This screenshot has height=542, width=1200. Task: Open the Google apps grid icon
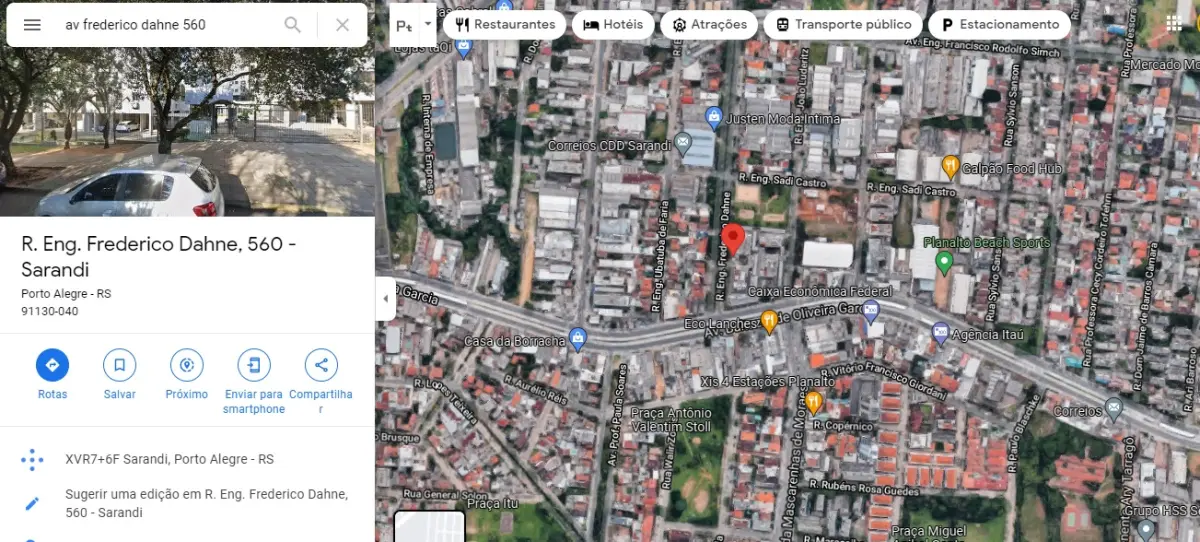1173,24
